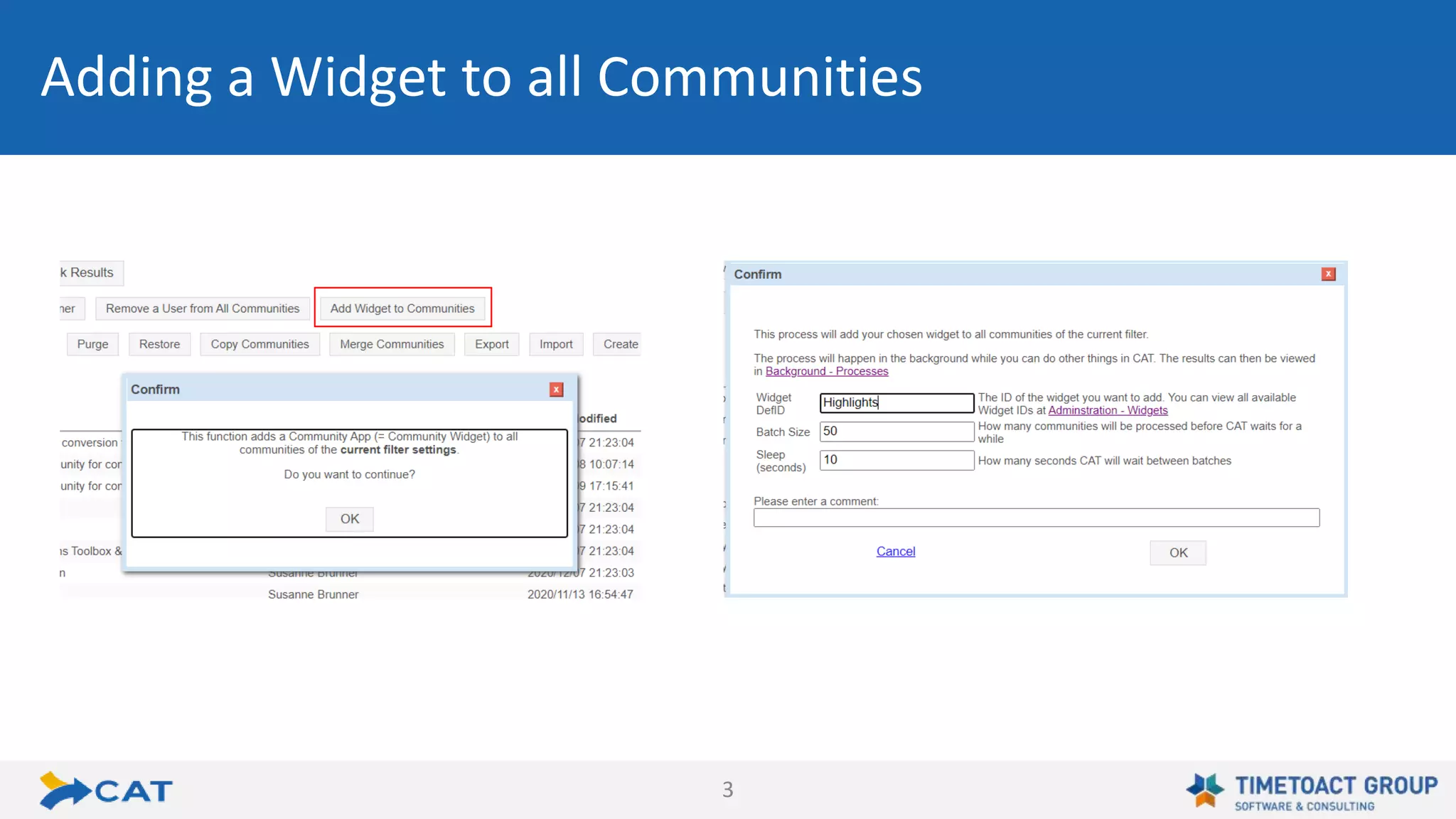Select the Restore button
This screenshot has width=1456, height=819.
tap(159, 344)
